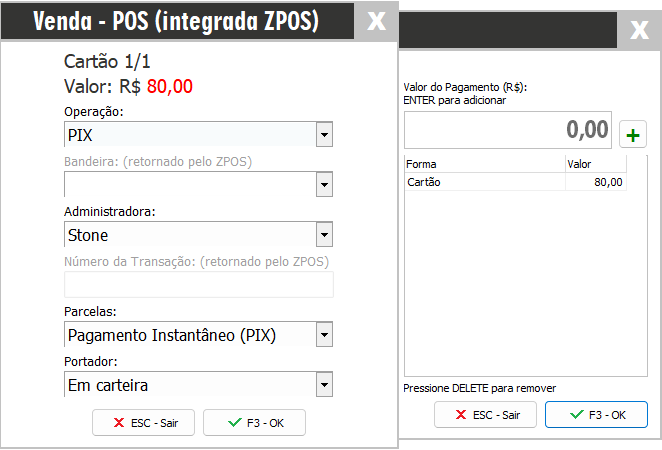Click F3 - OK in payment window
This screenshot has width=662, height=450.
pos(596,414)
